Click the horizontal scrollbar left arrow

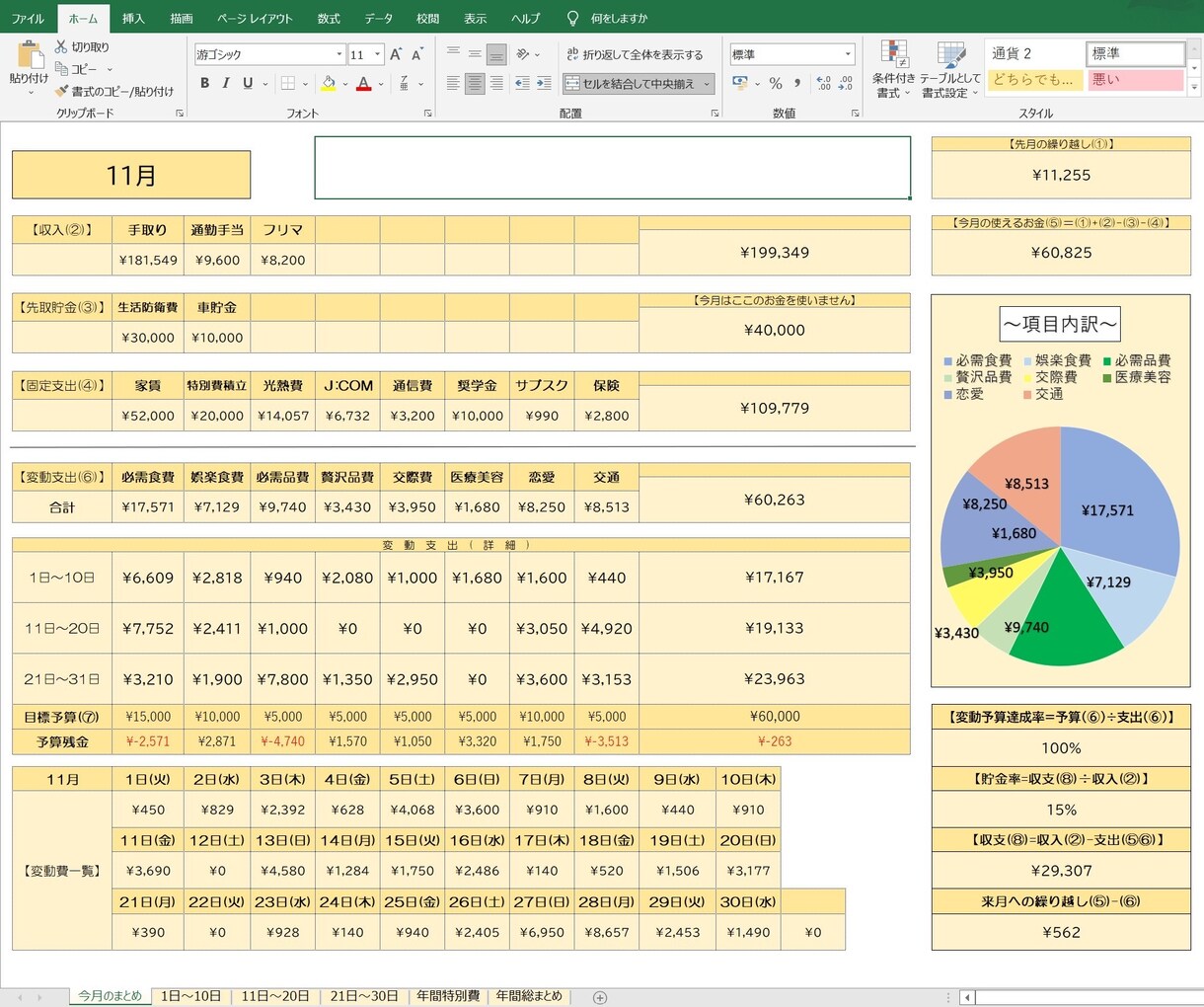point(968,997)
